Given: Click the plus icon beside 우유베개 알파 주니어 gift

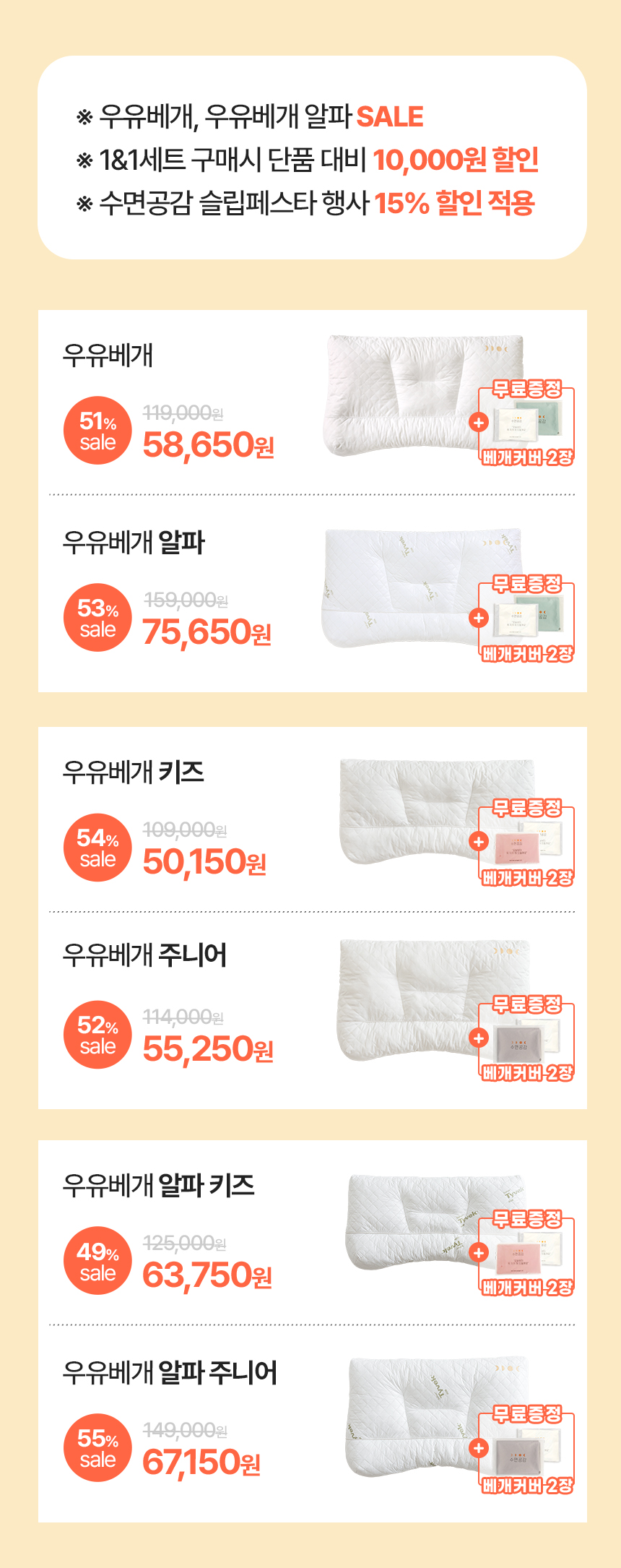Looking at the screenshot, I should (479, 1447).
